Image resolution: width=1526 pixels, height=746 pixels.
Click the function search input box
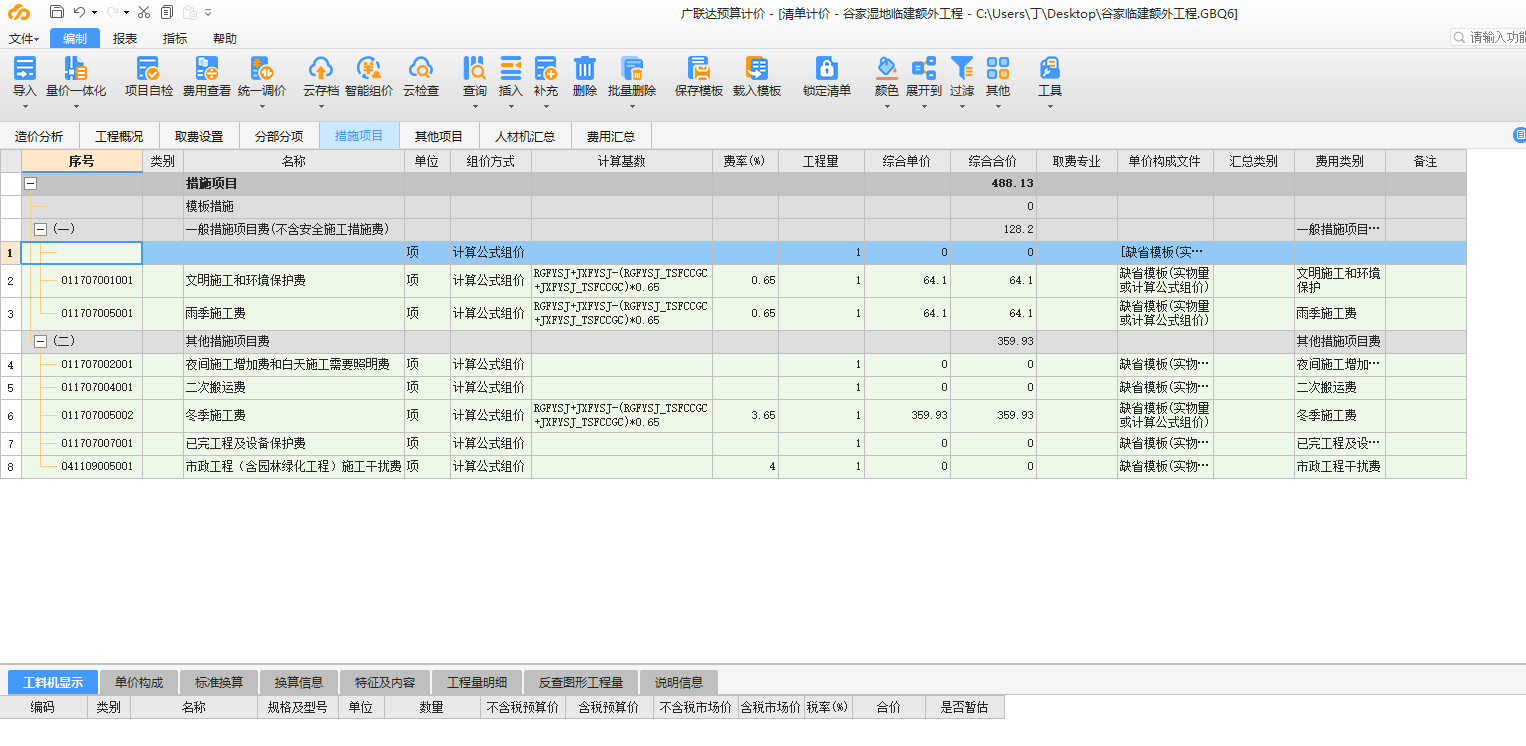1489,37
